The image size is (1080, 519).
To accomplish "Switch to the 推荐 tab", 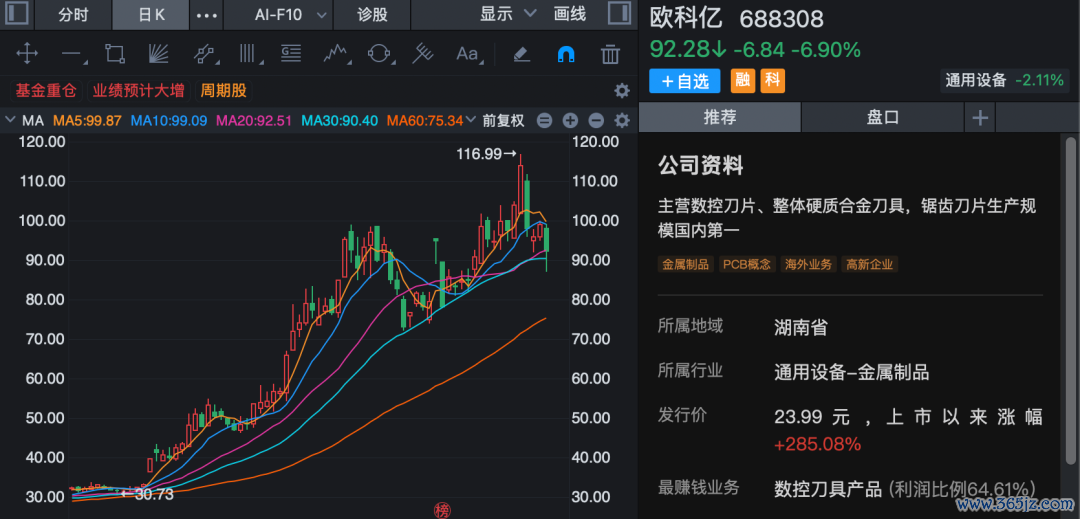I will tap(719, 117).
